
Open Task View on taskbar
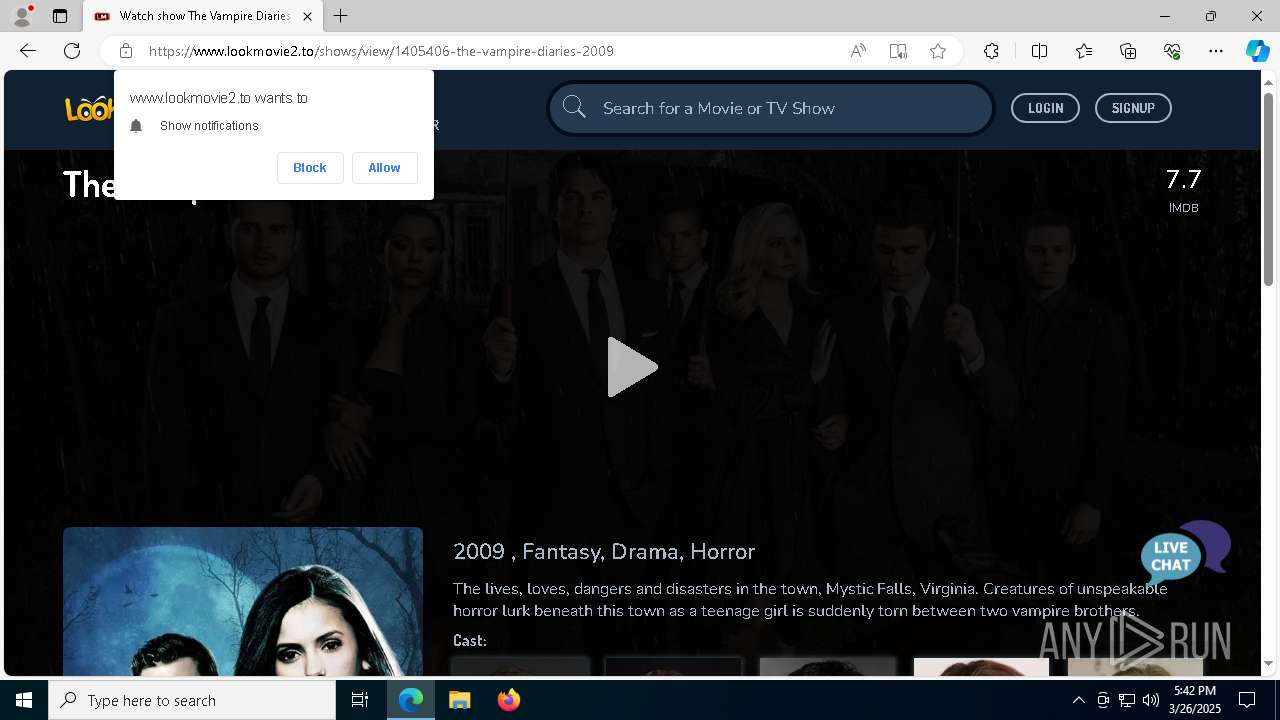click(360, 700)
